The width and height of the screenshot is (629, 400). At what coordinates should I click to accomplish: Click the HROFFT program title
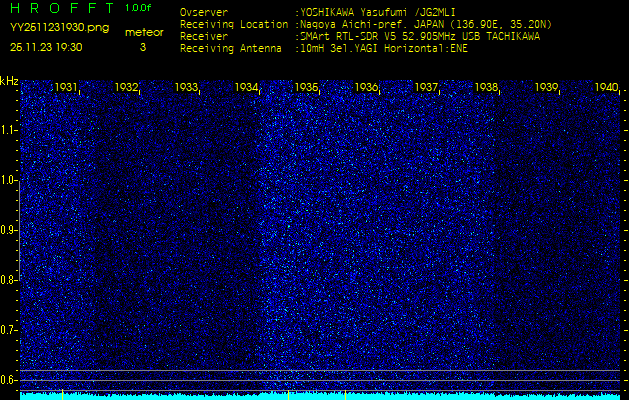point(63,8)
